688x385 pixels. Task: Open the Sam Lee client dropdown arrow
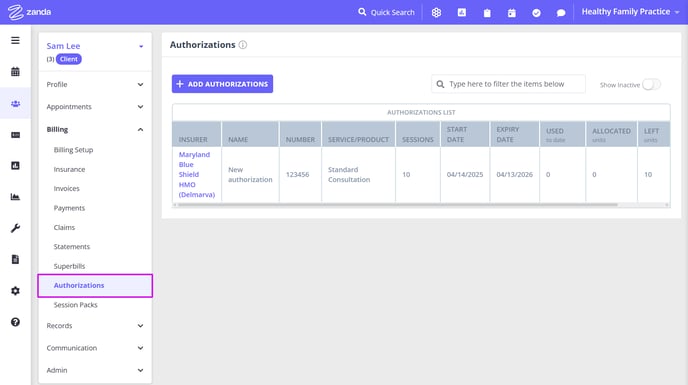(141, 46)
